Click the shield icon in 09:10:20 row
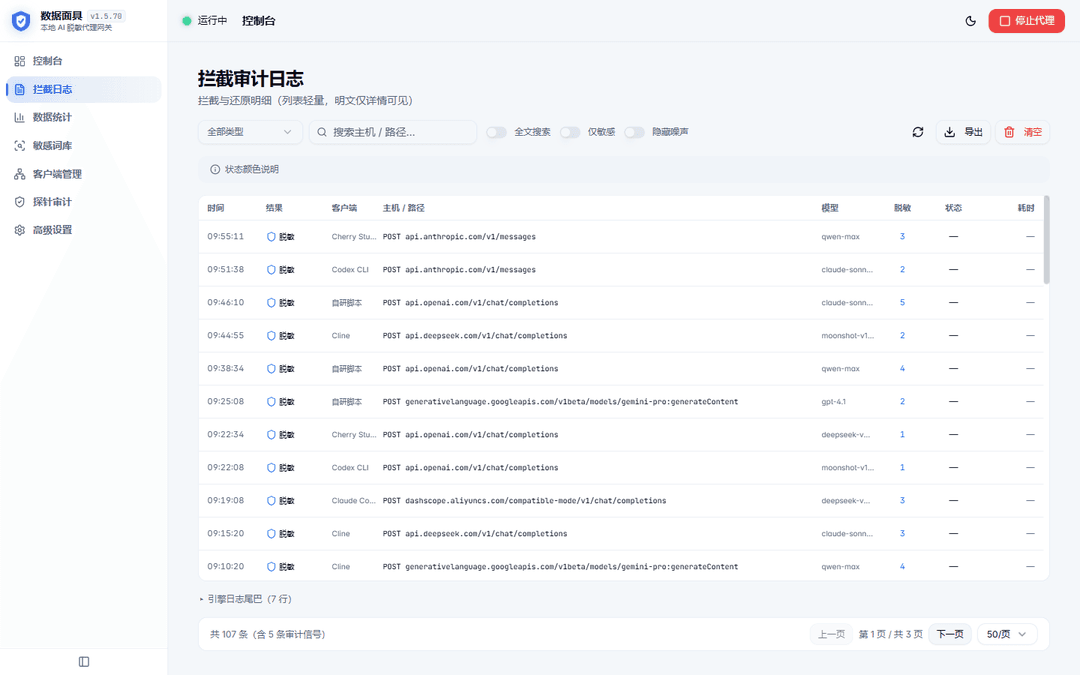Screen dimensions: 1080x675 [x=271, y=567]
